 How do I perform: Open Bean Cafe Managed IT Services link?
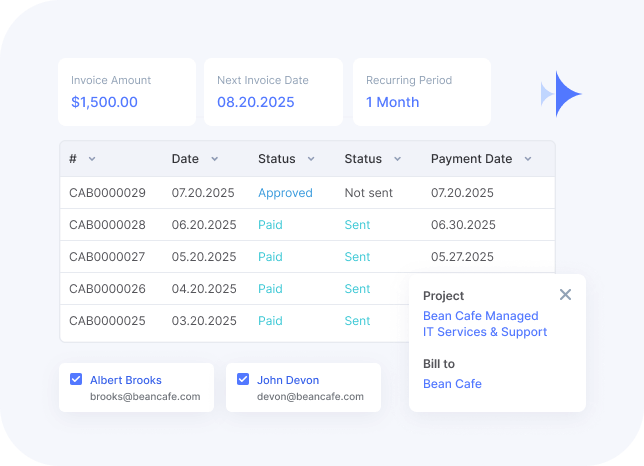coord(485,324)
